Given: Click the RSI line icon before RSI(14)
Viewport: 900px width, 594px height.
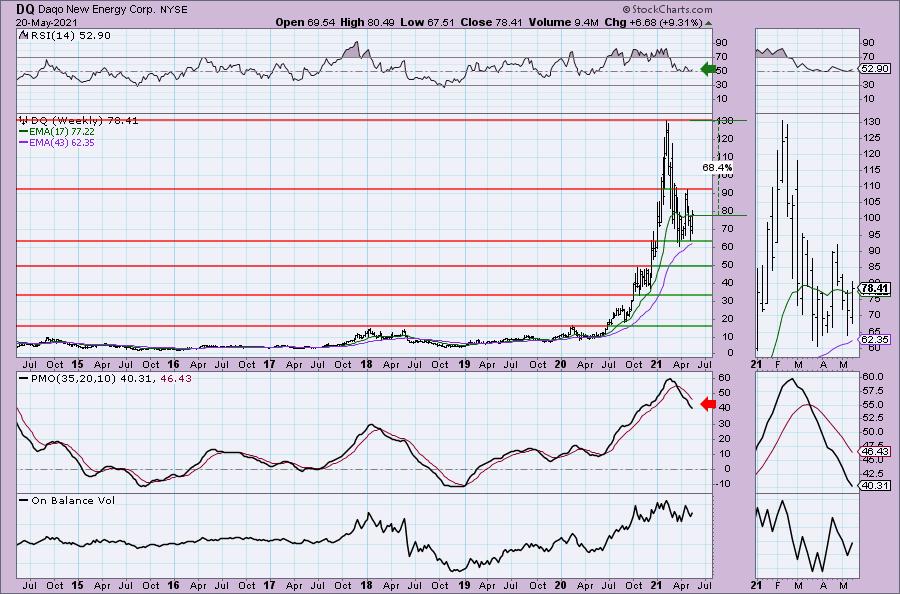Looking at the screenshot, I should [23, 35].
